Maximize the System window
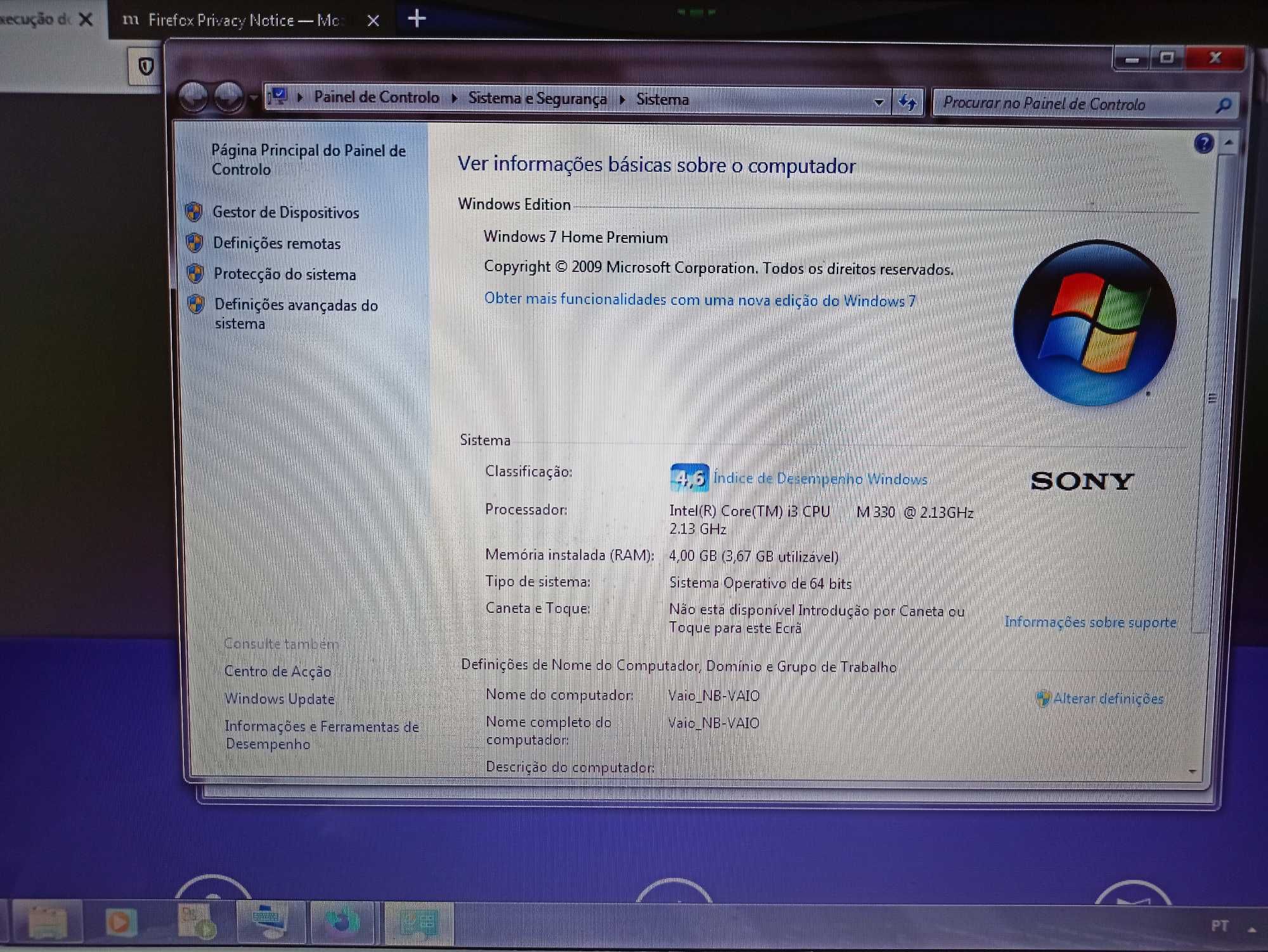 (1167, 58)
